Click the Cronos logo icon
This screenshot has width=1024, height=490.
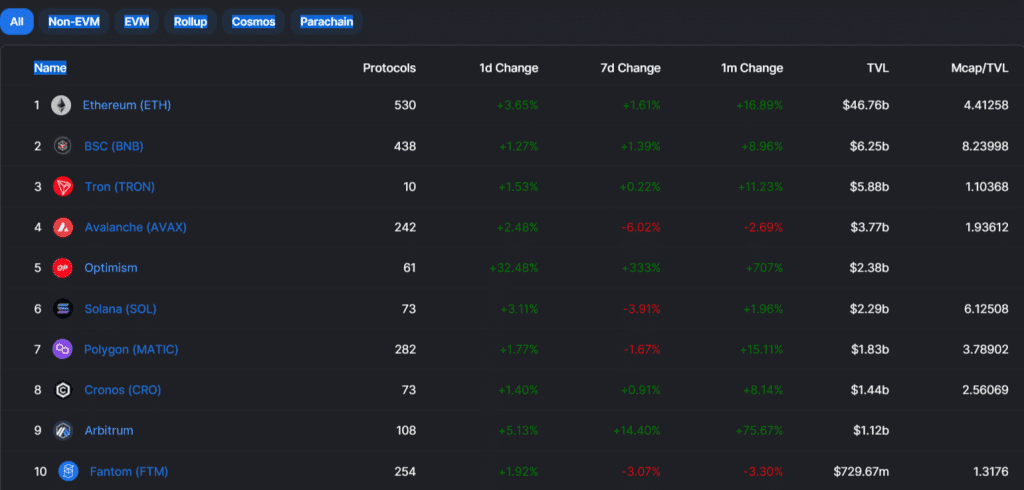[x=63, y=390]
